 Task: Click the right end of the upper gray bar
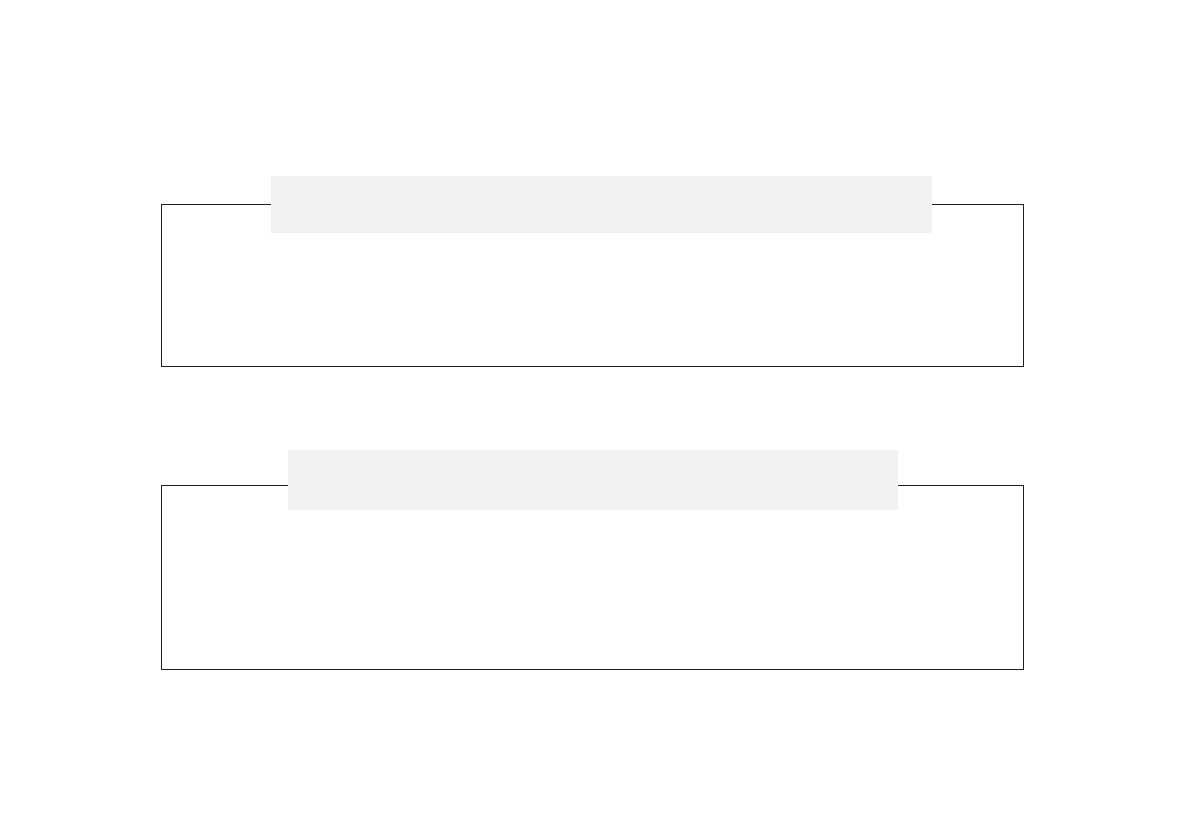(927, 204)
